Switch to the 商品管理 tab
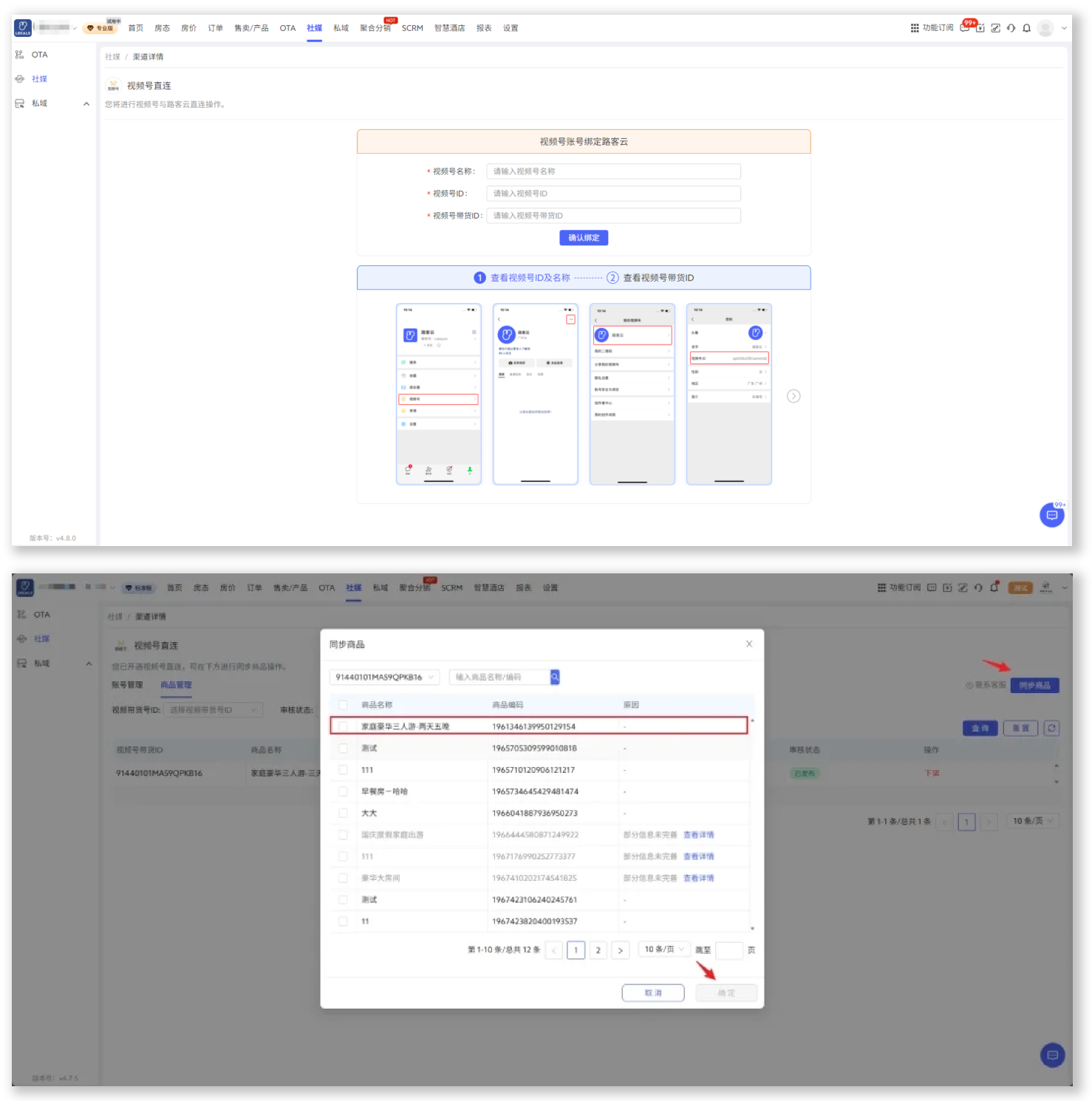The width and height of the screenshot is (1092, 1101). click(176, 685)
